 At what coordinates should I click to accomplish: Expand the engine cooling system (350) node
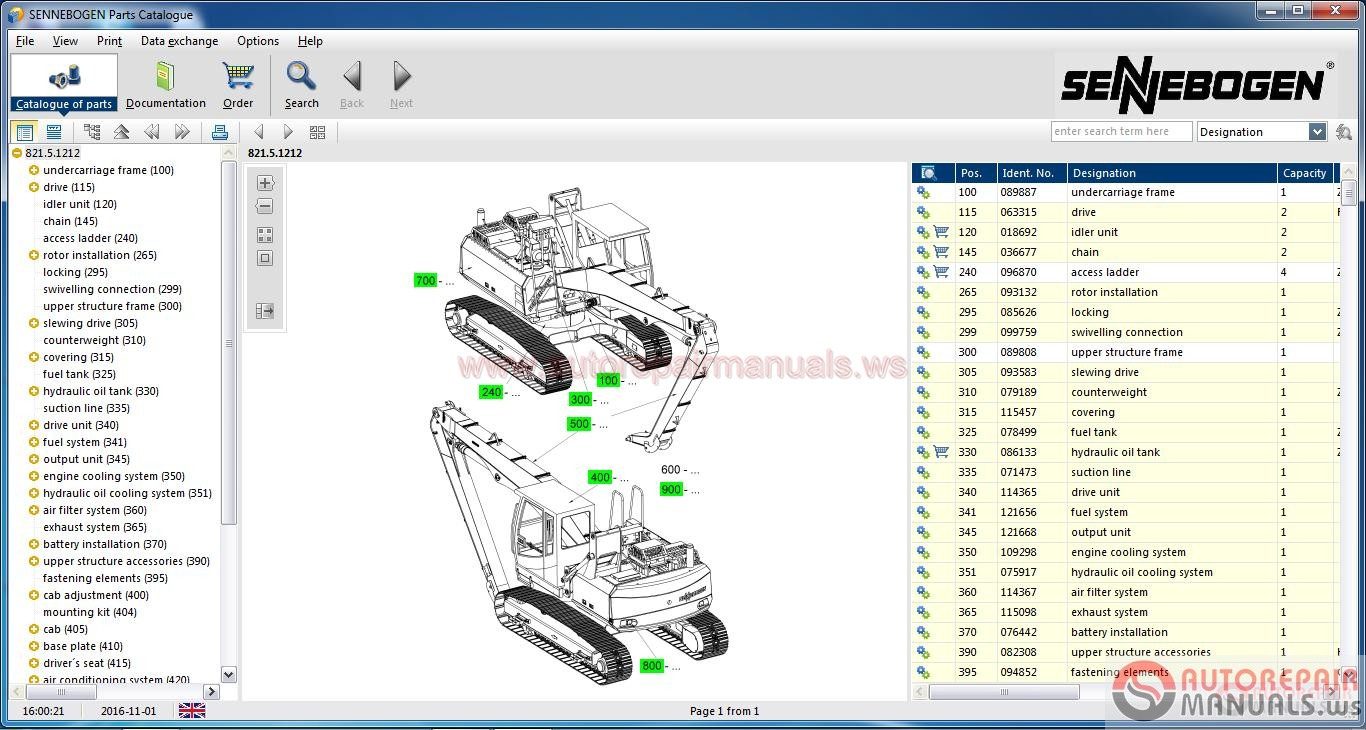click(34, 476)
